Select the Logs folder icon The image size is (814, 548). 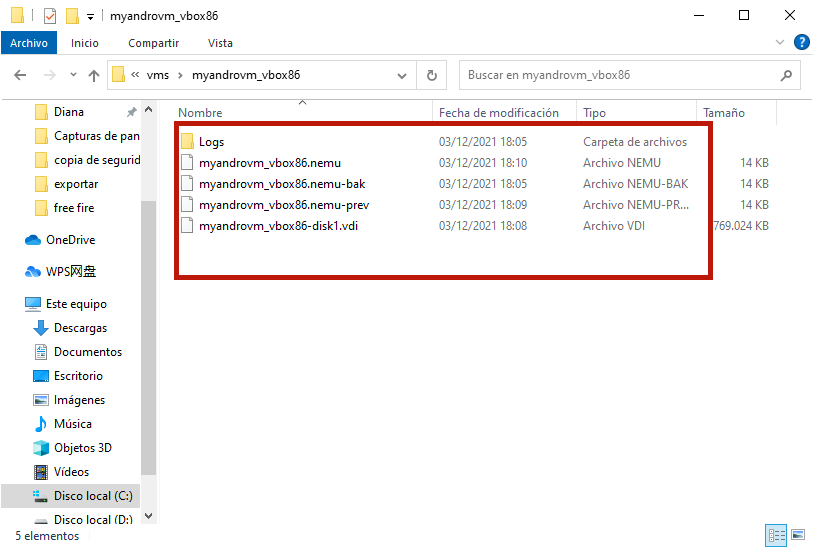point(187,142)
